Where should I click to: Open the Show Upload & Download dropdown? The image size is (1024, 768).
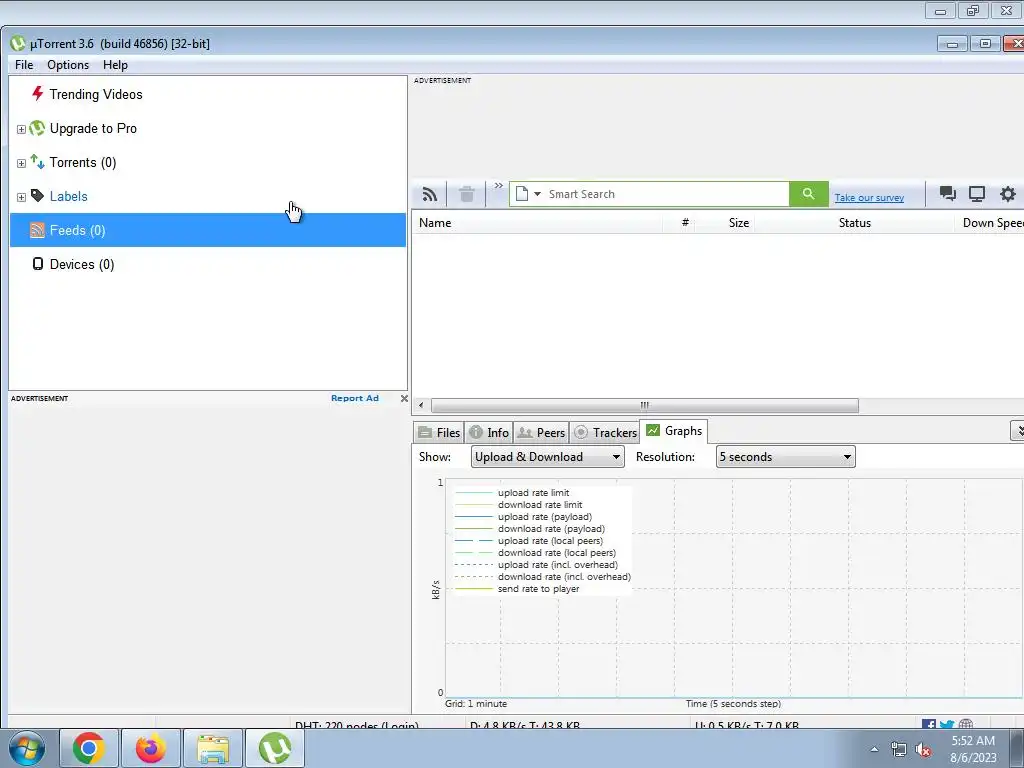[x=547, y=456]
